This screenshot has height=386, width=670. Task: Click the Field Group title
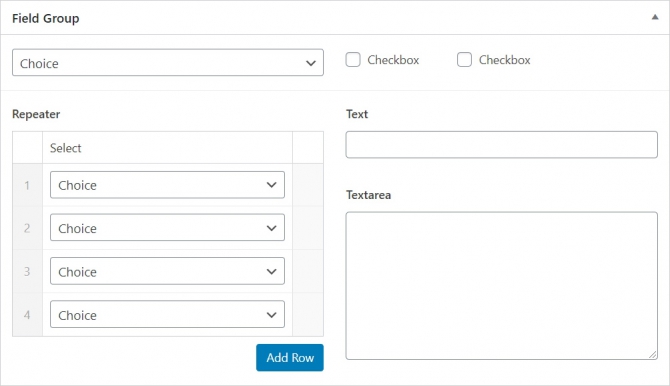tap(46, 18)
